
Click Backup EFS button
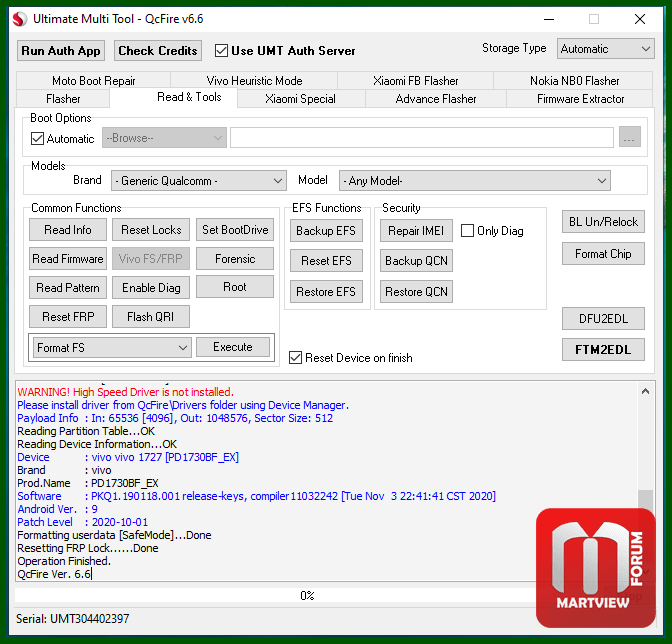click(x=325, y=231)
